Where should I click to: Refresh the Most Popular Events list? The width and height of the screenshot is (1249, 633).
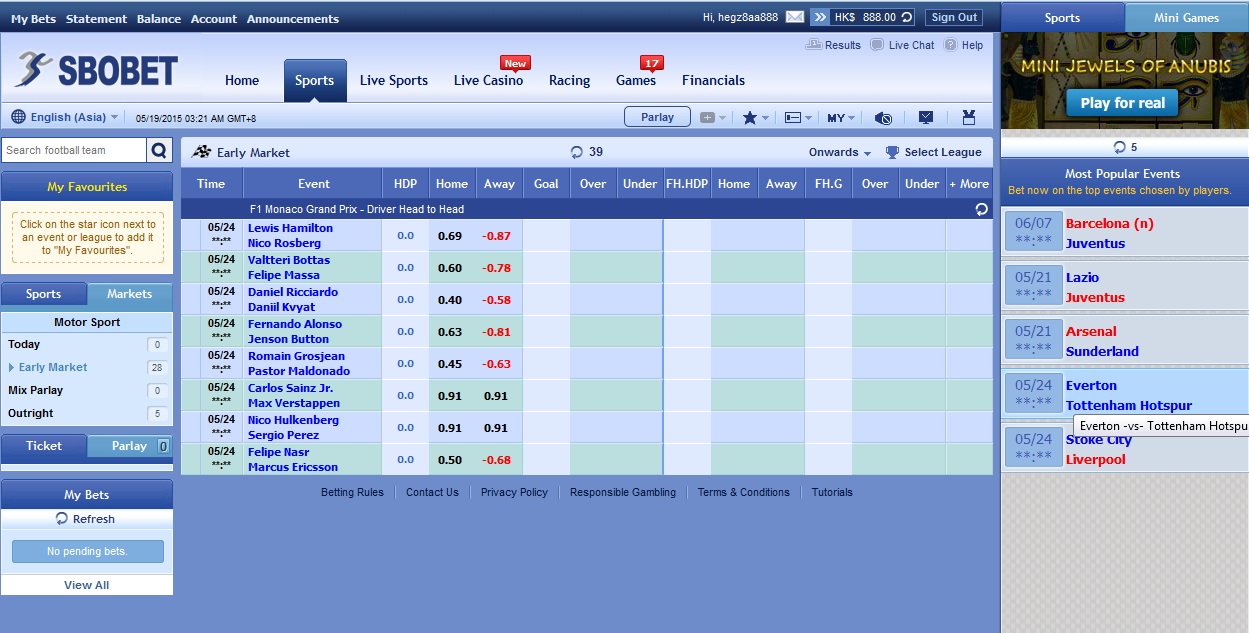point(1120,147)
